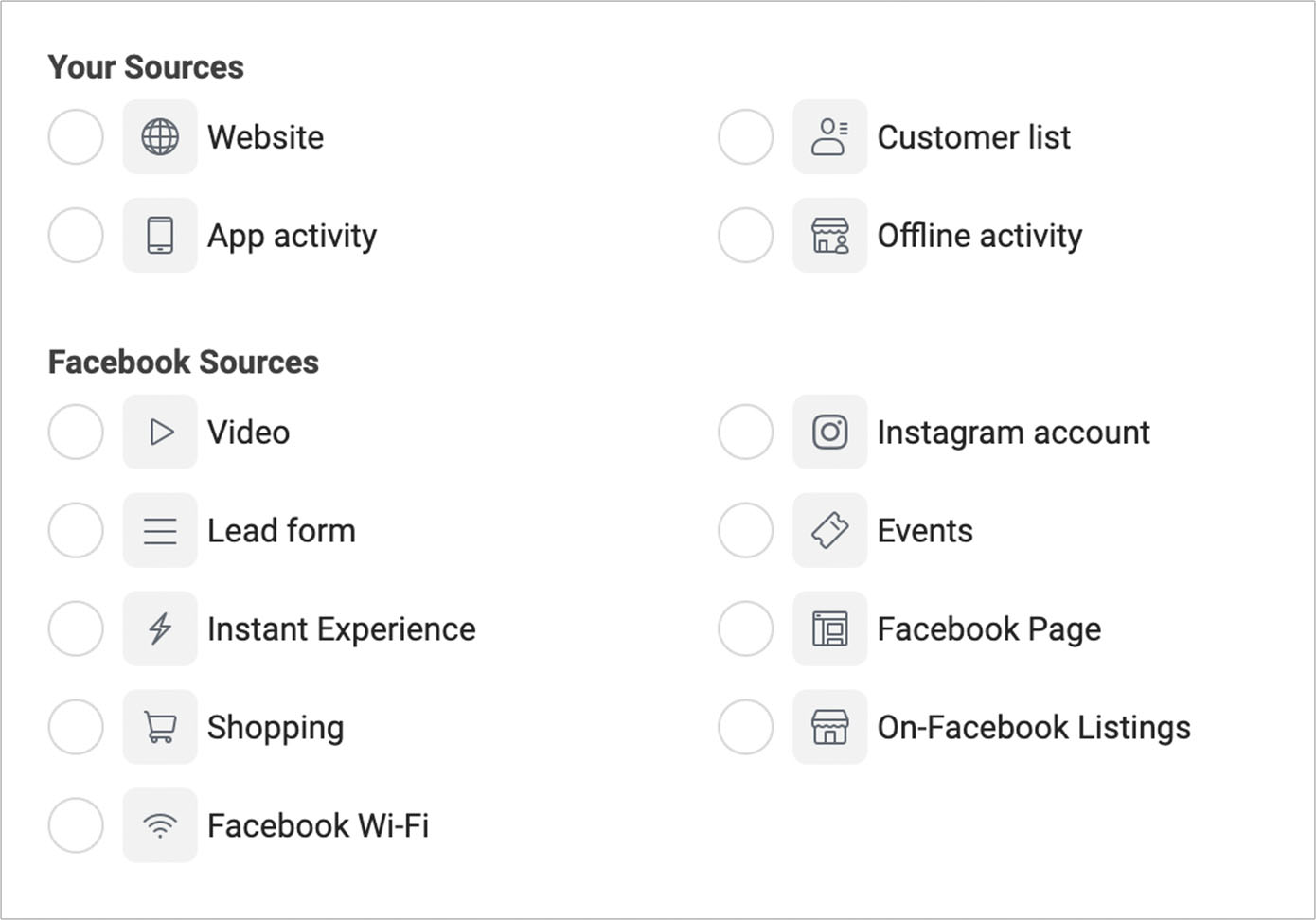Select the Customer list radio button
1316x920 pixels.
[x=744, y=136]
